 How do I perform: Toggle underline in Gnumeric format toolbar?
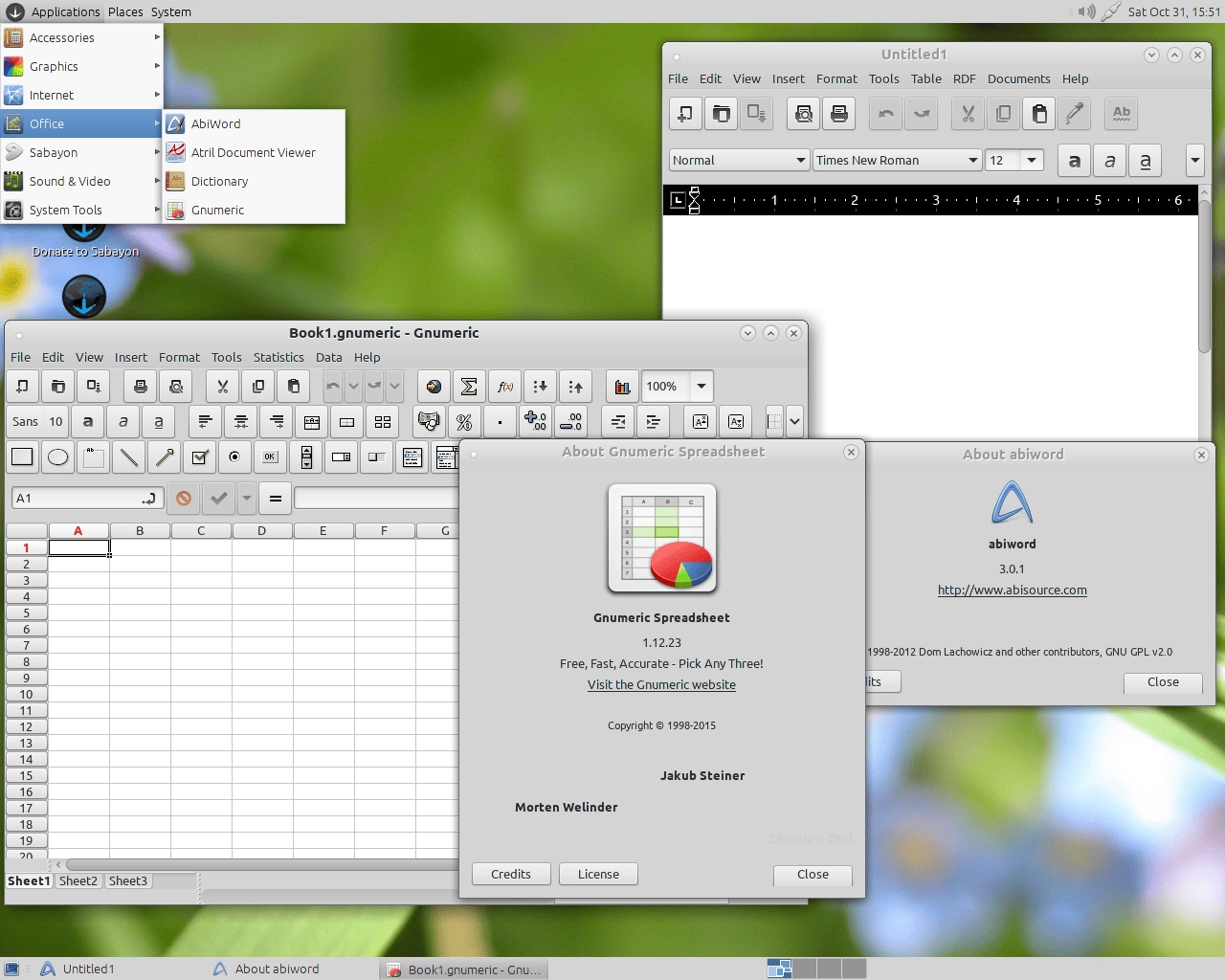159,421
